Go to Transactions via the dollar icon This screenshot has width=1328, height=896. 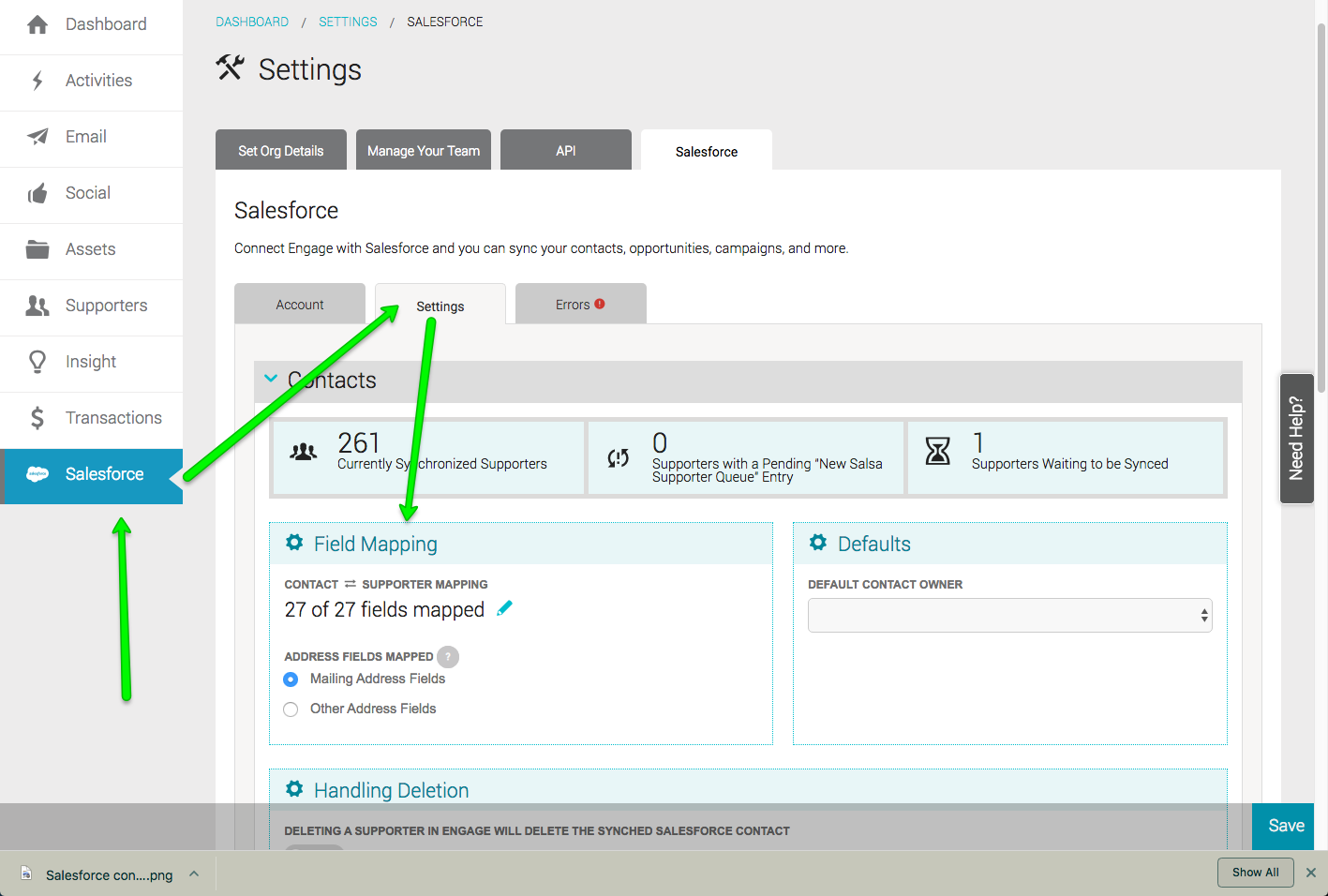pos(37,418)
